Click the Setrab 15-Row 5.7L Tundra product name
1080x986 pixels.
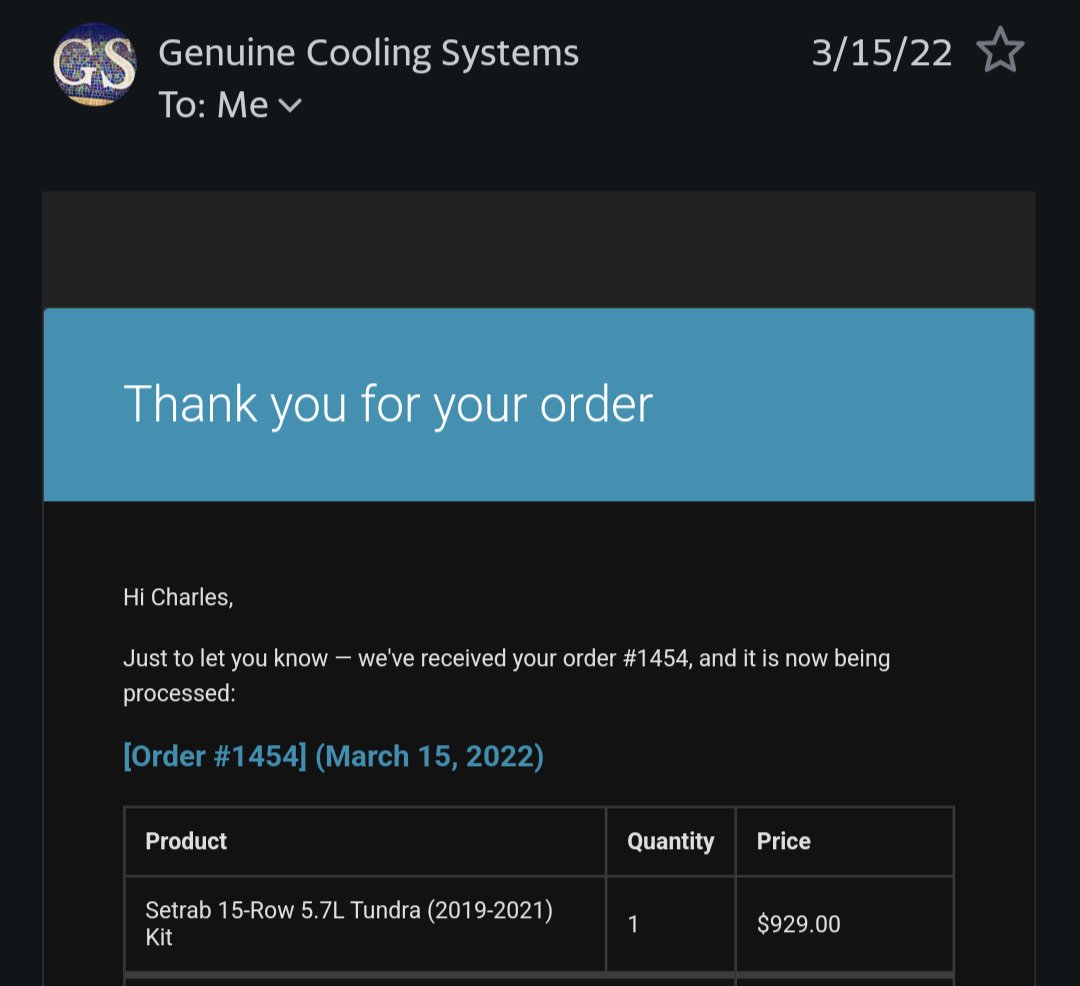(349, 910)
